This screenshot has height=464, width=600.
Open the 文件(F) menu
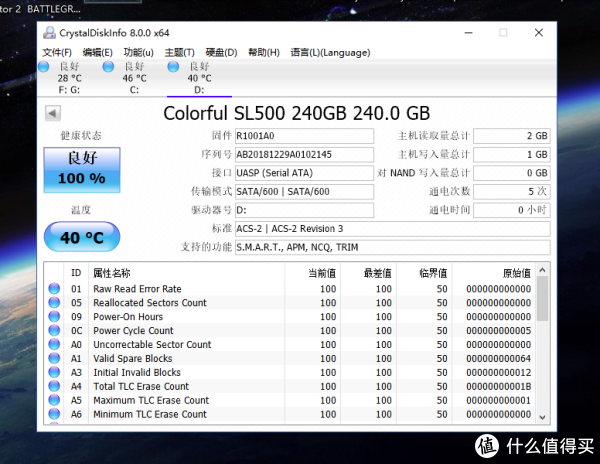[57, 52]
